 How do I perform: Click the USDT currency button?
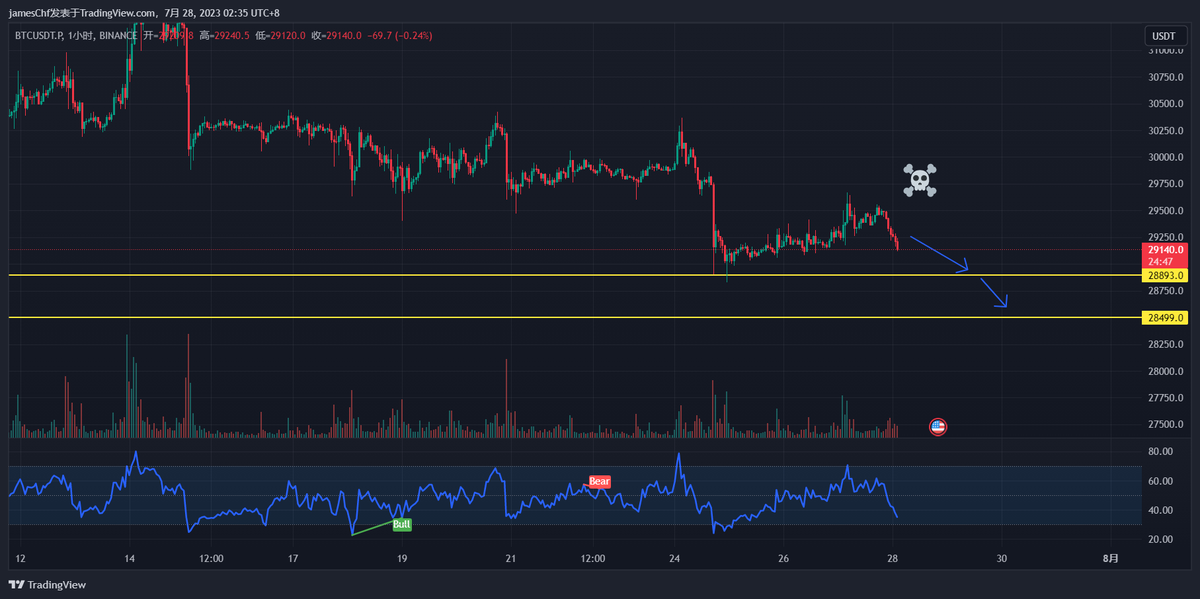coord(1164,36)
